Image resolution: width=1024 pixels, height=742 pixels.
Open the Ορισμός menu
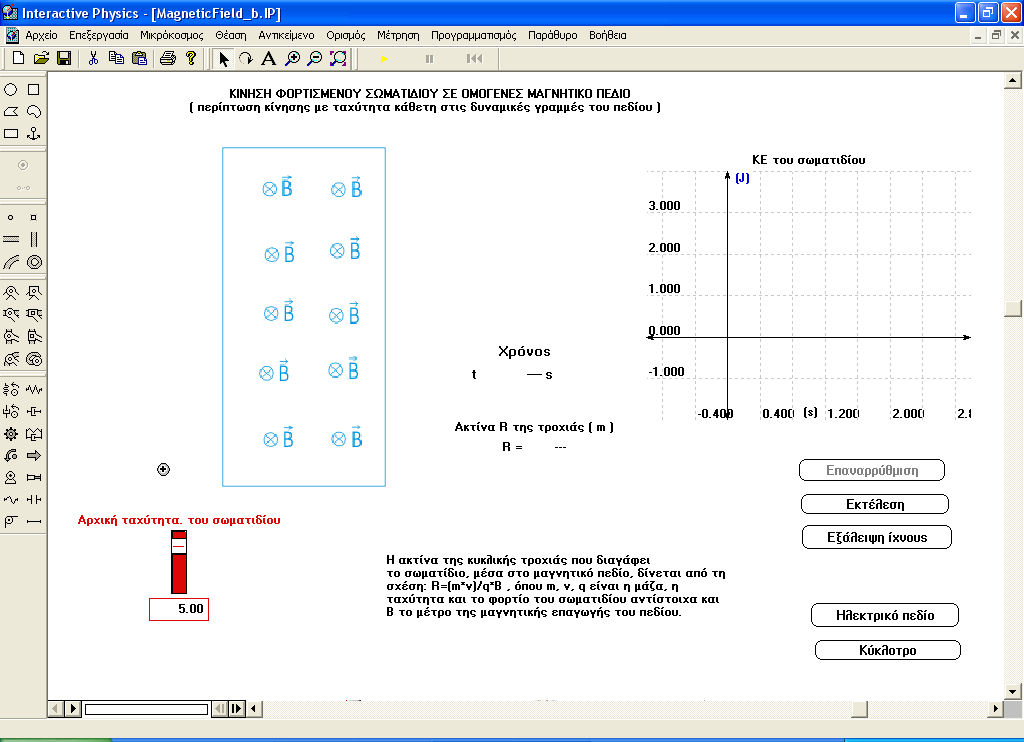tap(345, 35)
